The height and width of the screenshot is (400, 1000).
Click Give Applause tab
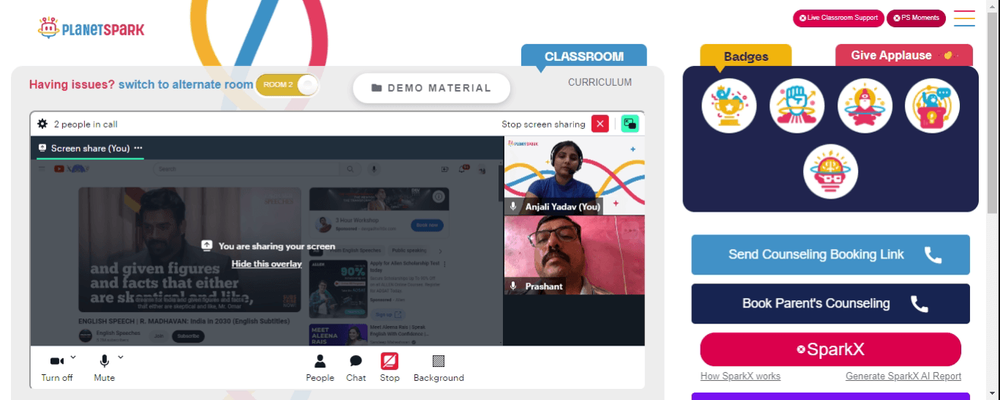904,56
